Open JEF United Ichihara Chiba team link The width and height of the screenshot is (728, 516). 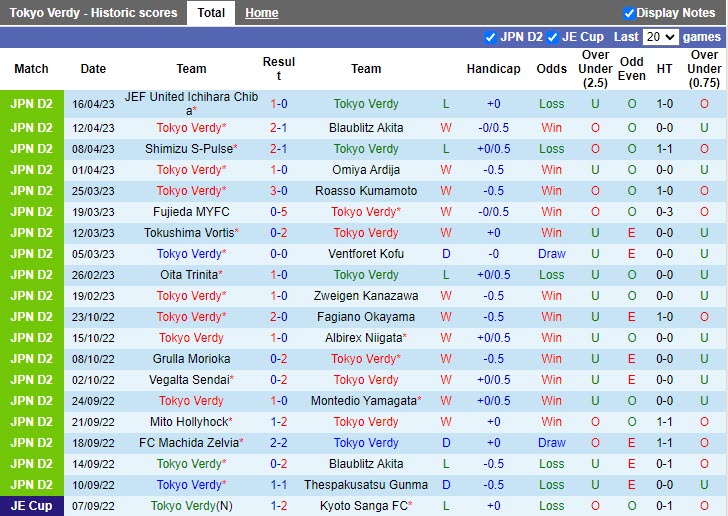coord(191,104)
